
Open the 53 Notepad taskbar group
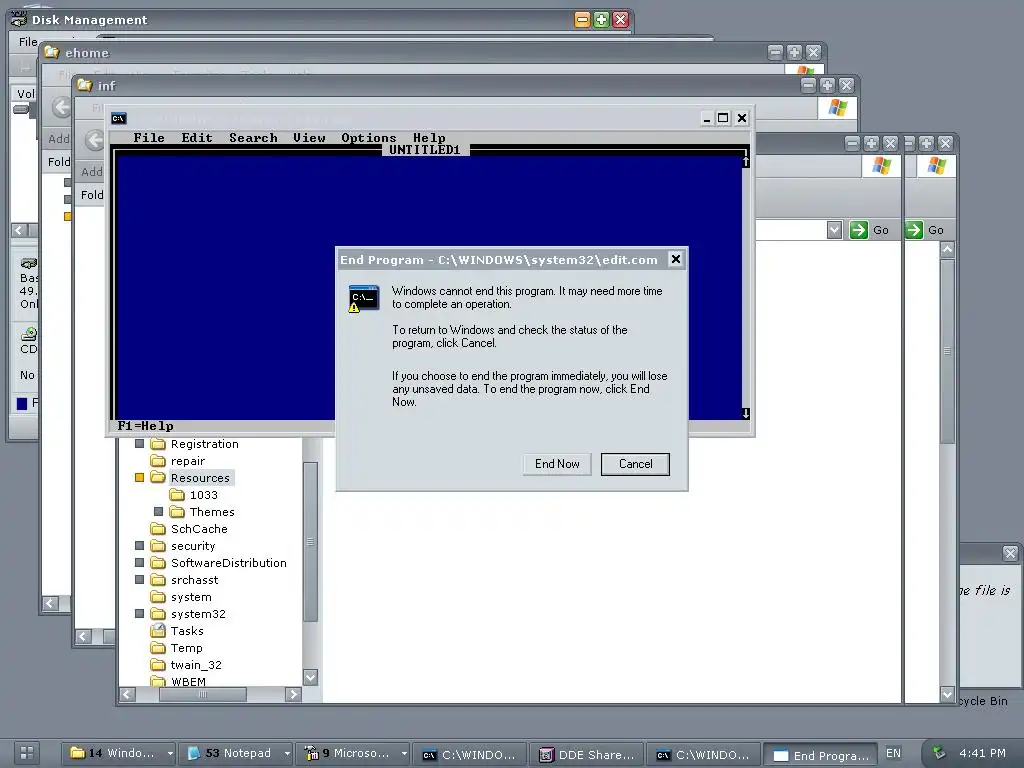point(236,753)
